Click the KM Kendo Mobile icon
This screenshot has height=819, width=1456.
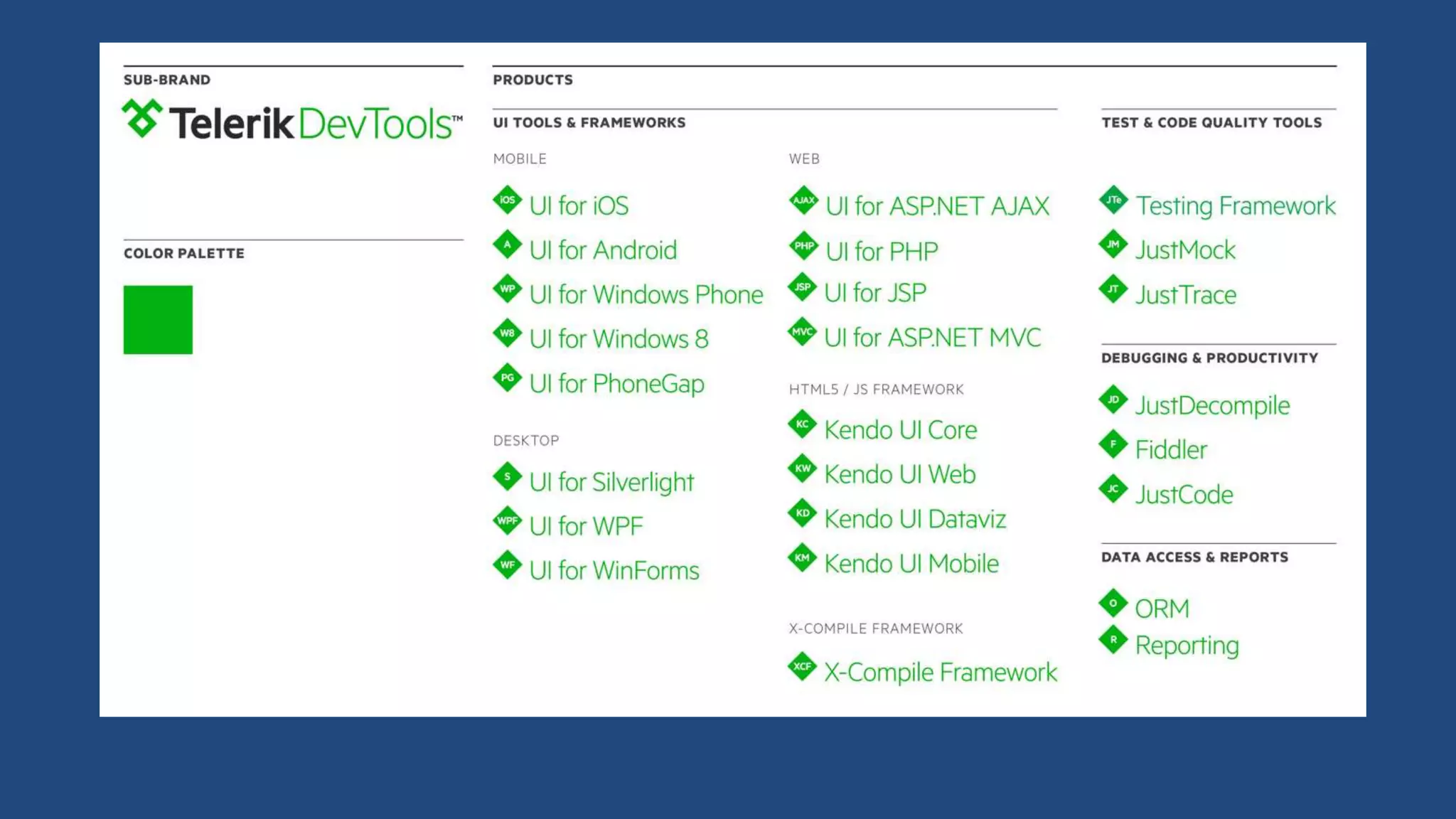[x=803, y=558]
